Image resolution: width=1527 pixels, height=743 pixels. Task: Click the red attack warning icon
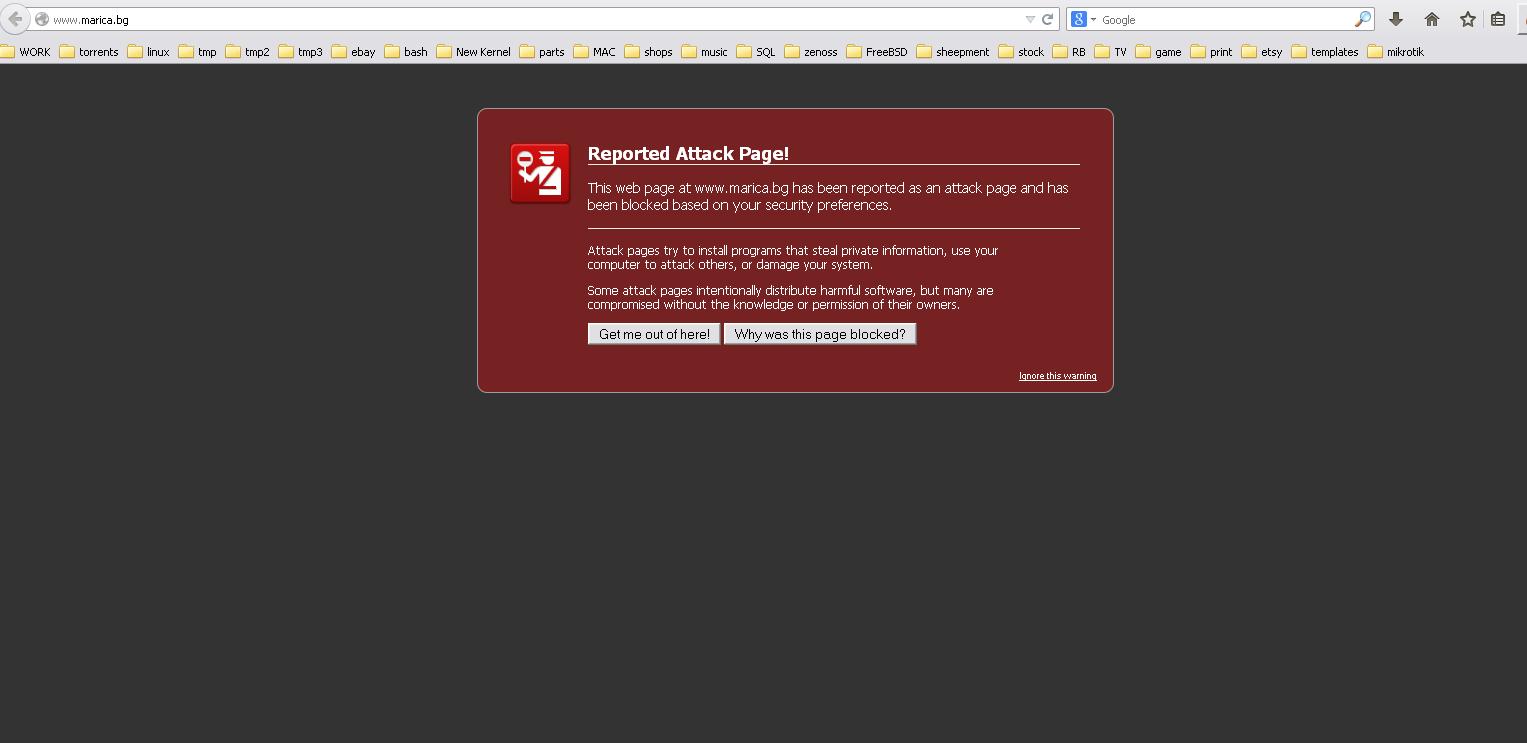tap(540, 173)
